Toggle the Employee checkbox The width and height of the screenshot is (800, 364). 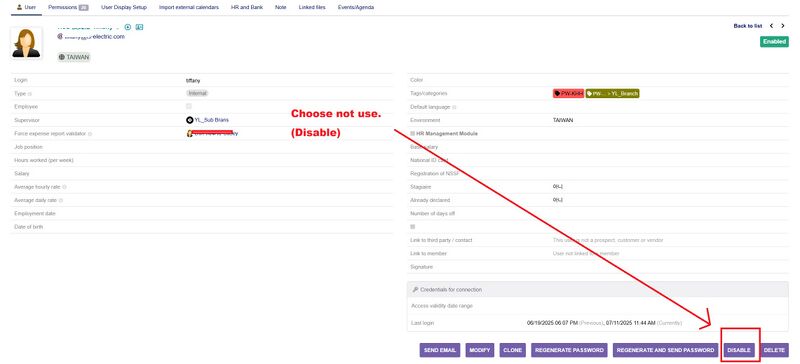coord(189,106)
